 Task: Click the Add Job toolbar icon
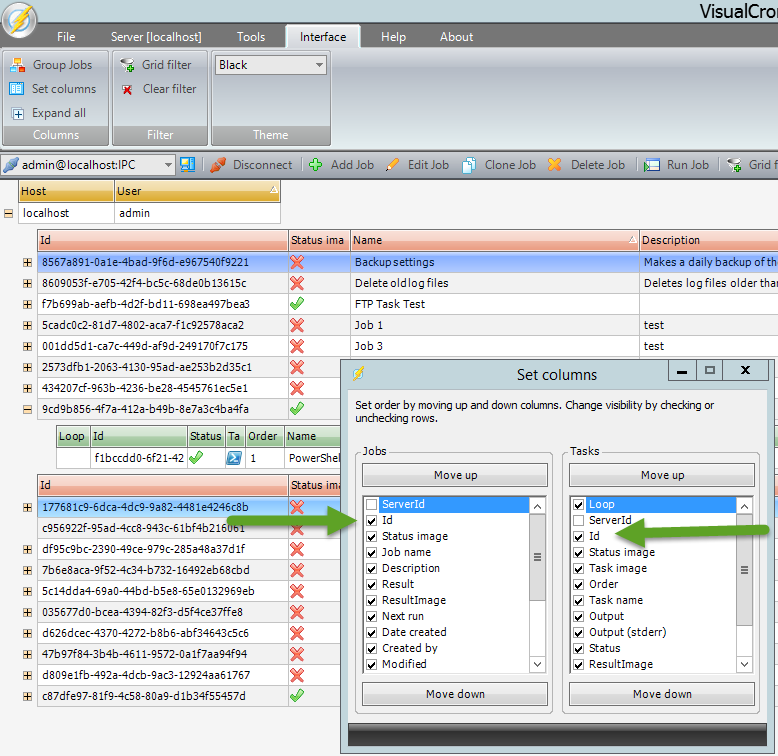click(x=315, y=165)
